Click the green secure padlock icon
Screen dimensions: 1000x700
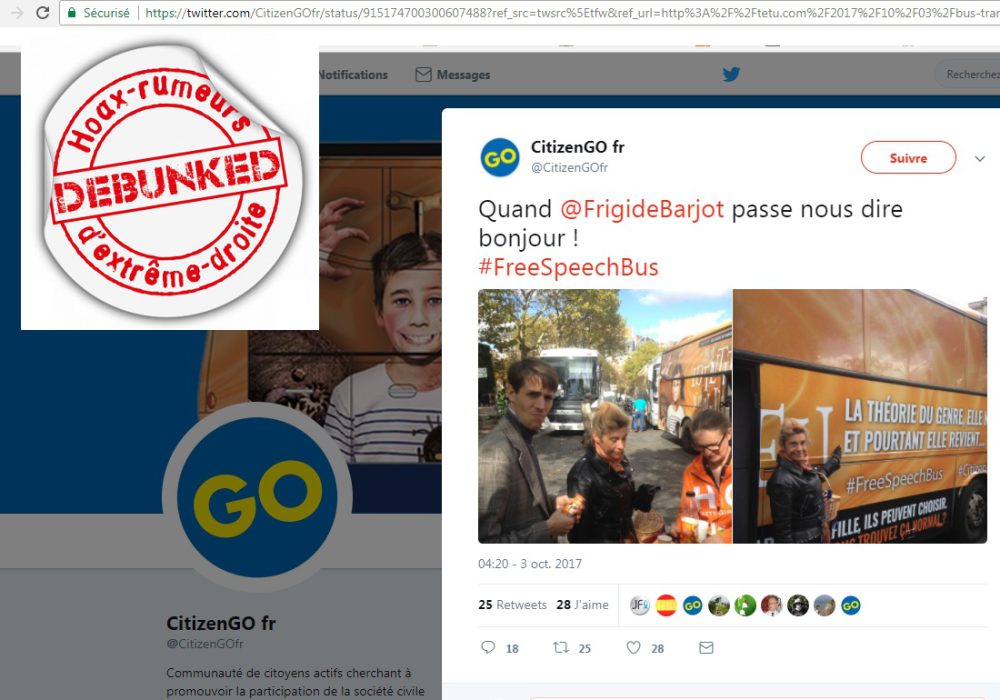[71, 12]
